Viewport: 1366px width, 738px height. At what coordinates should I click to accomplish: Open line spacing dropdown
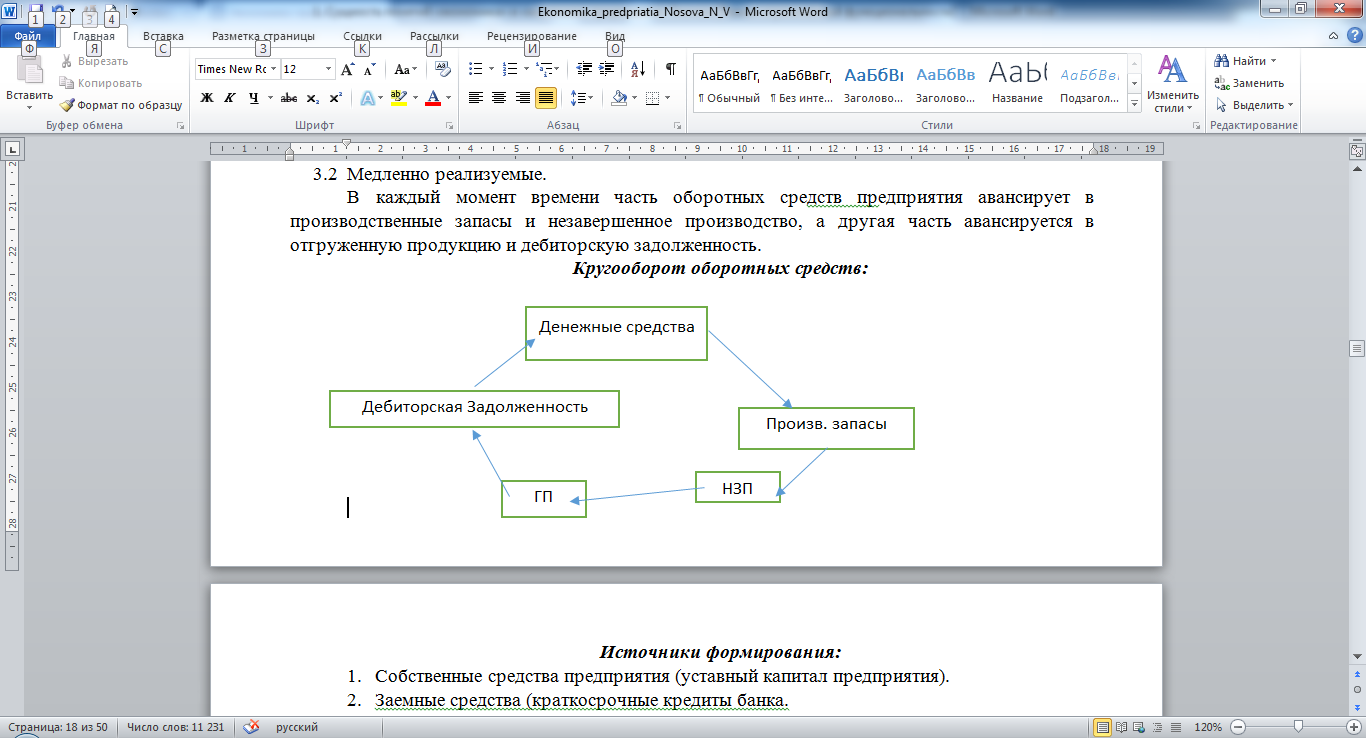tap(581, 97)
